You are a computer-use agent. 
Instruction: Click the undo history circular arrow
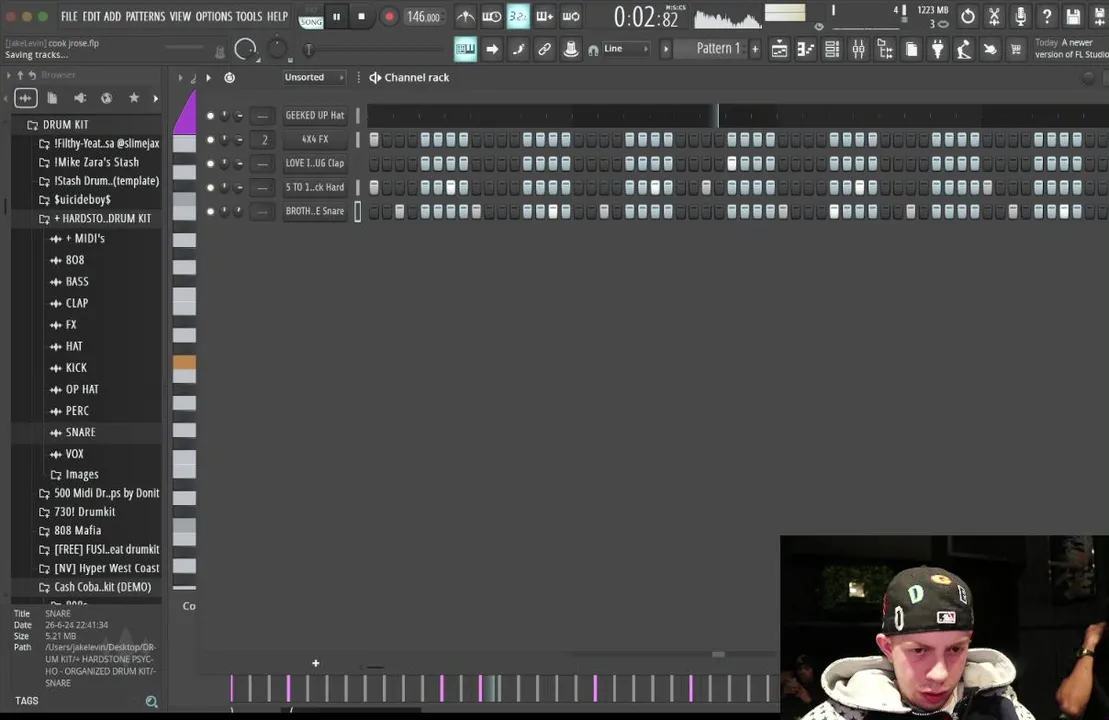pos(968,16)
